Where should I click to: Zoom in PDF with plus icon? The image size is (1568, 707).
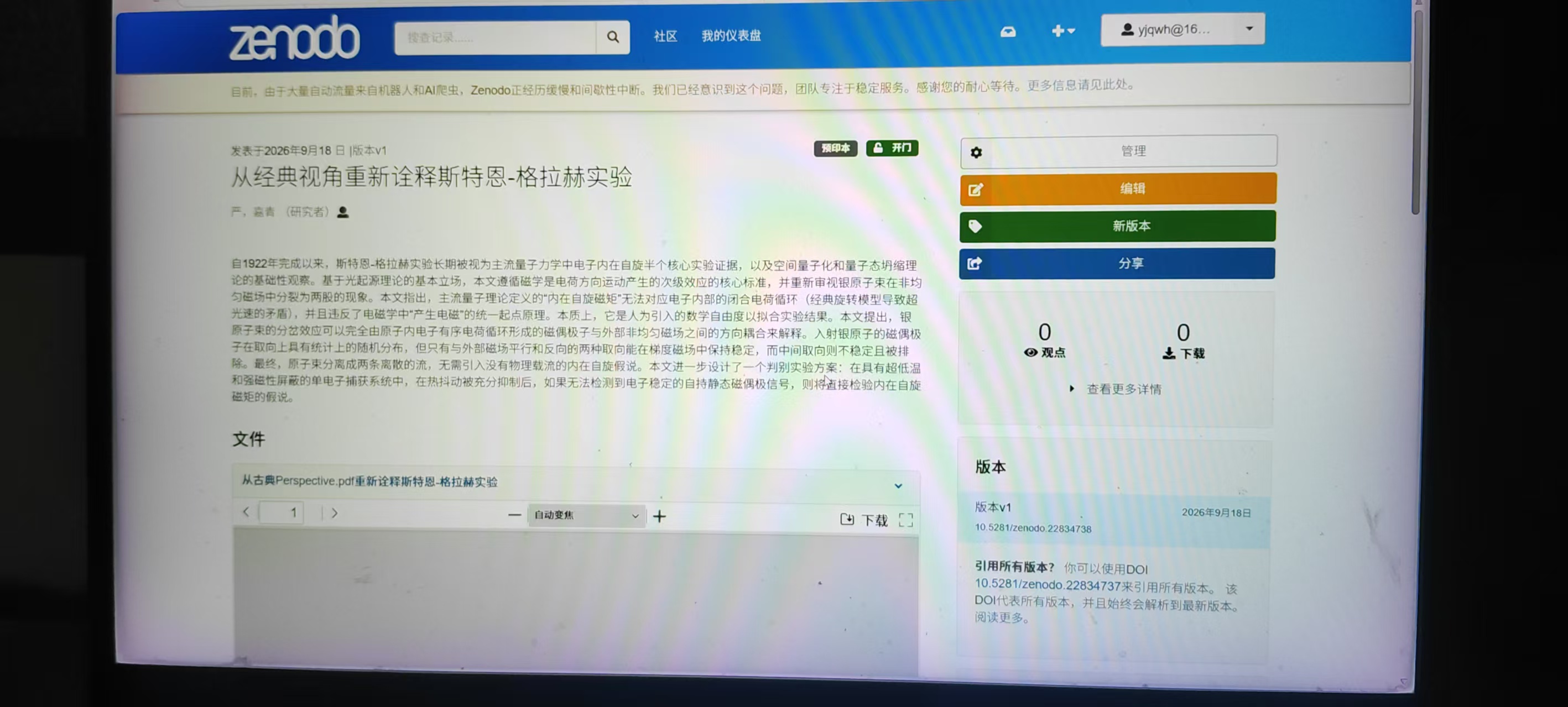pos(659,516)
